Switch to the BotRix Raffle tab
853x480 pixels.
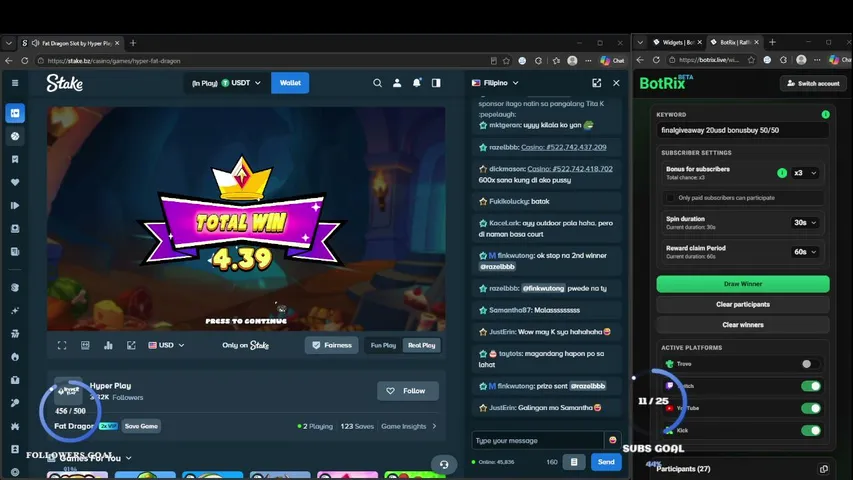coord(735,42)
